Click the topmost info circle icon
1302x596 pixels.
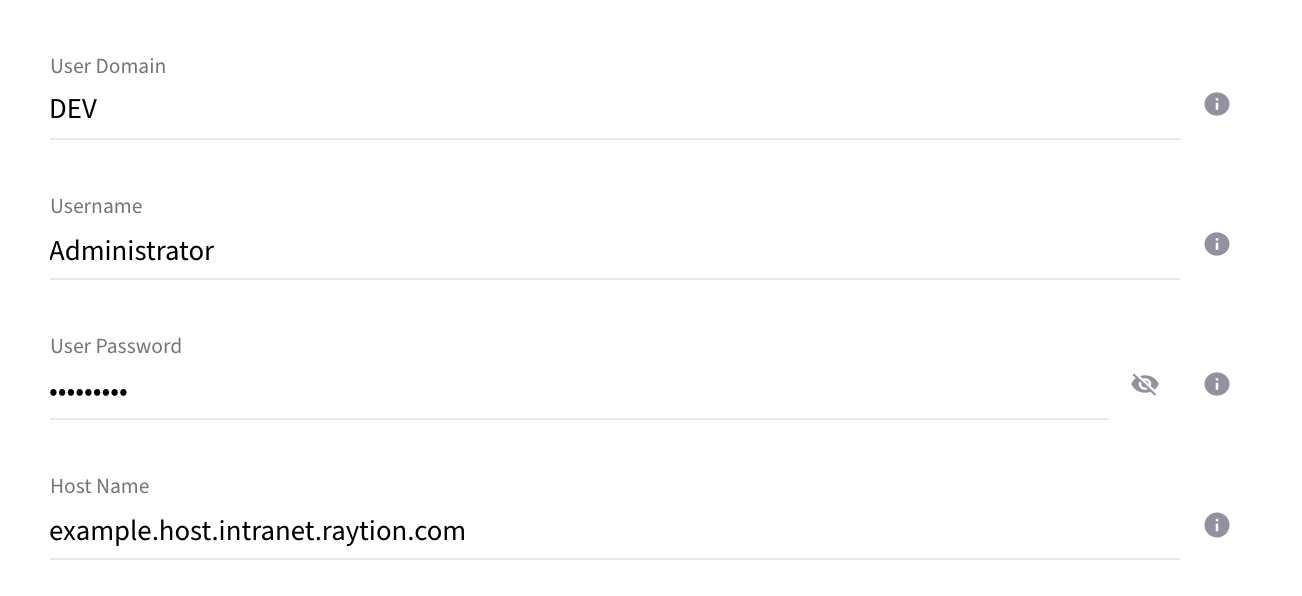(1217, 104)
